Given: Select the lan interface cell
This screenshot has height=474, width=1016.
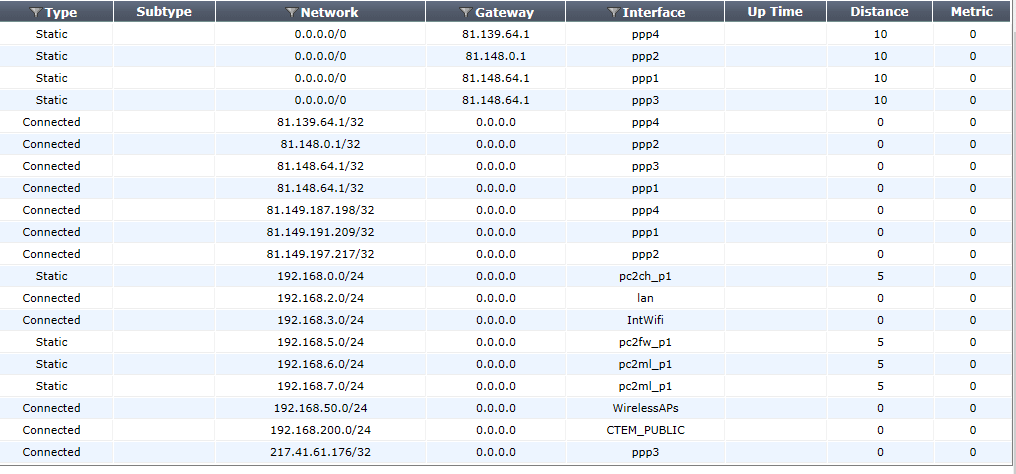Looking at the screenshot, I should click(x=645, y=298).
